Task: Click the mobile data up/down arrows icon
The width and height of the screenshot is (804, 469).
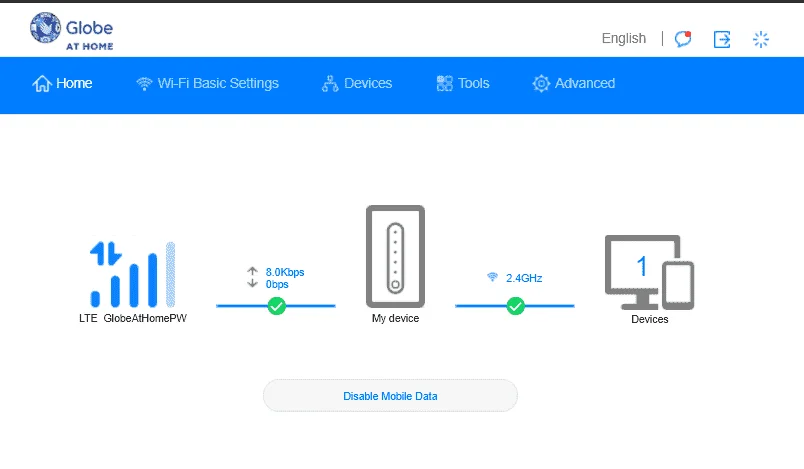Action: tap(106, 253)
